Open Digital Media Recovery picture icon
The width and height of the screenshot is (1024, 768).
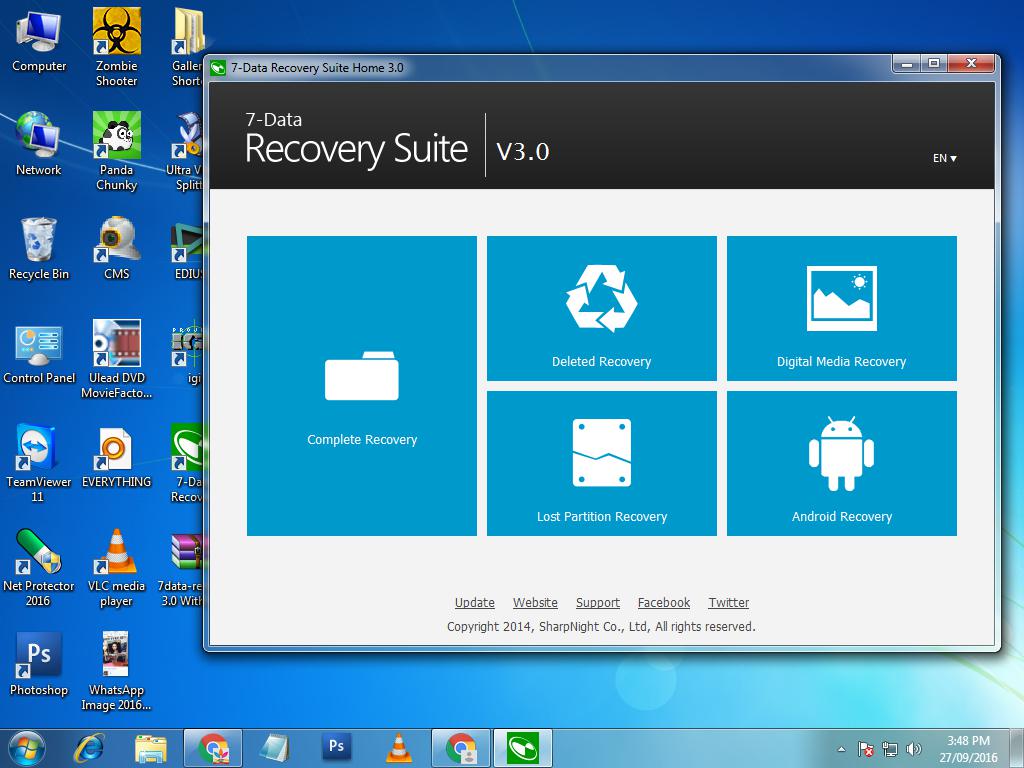tap(841, 299)
